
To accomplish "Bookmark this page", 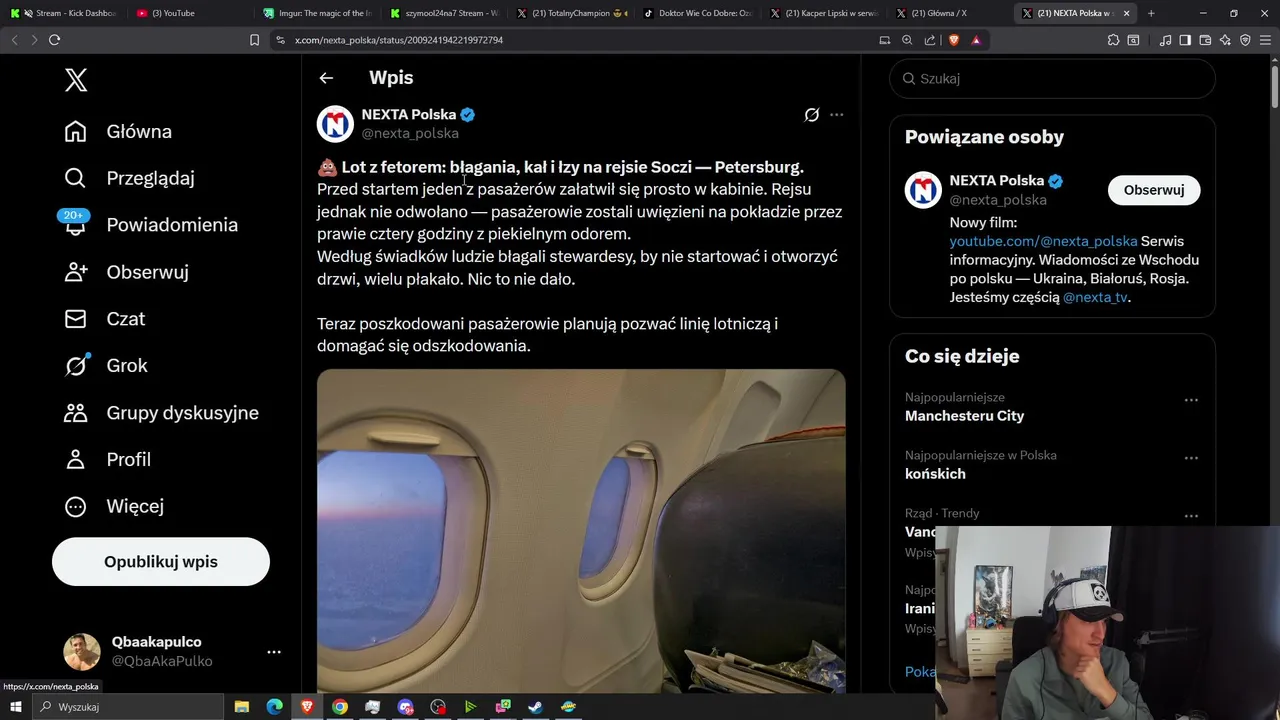I will click(255, 40).
